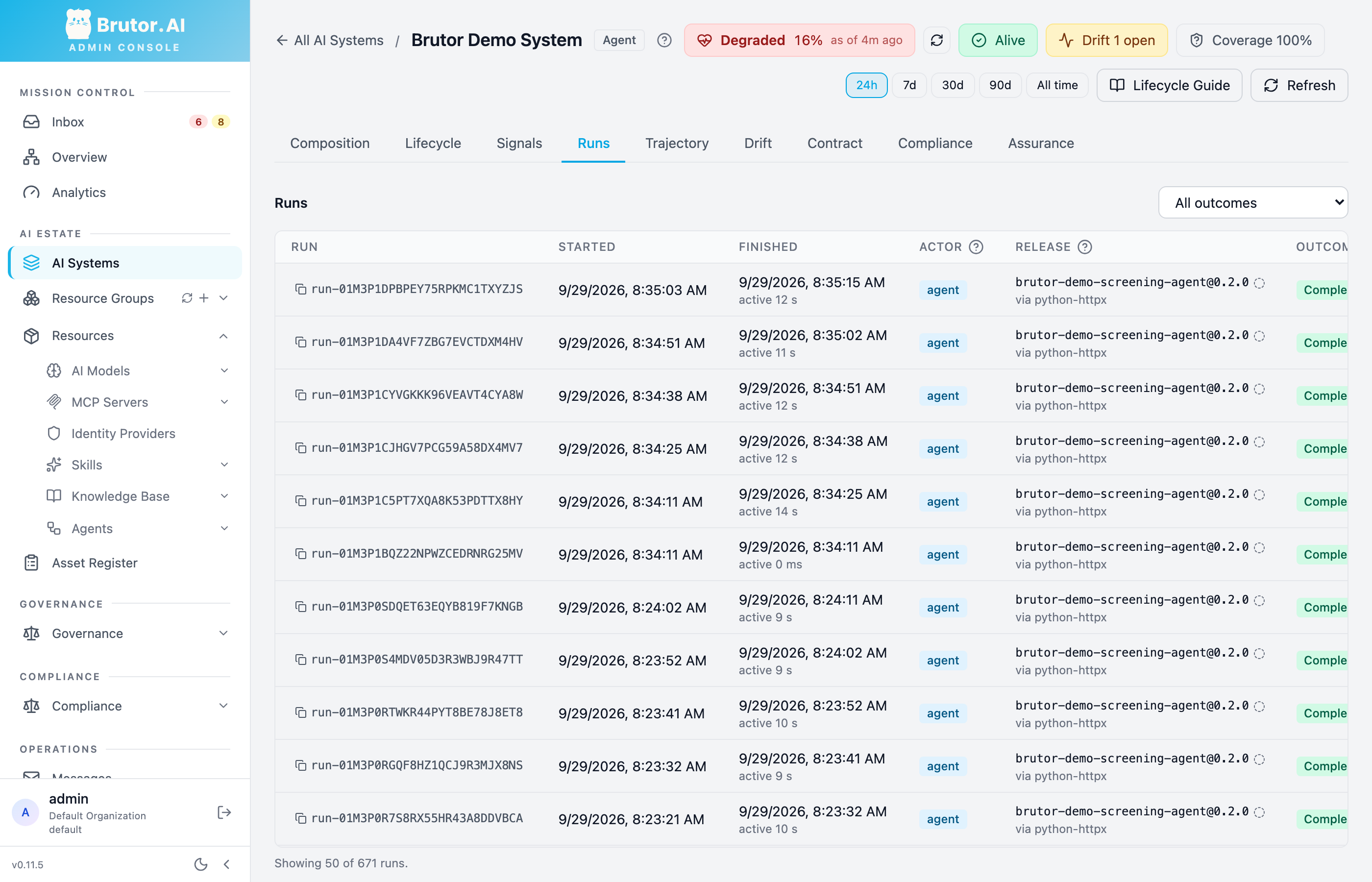Click the Coverage 100% badge
The image size is (1372, 882).
click(1250, 40)
